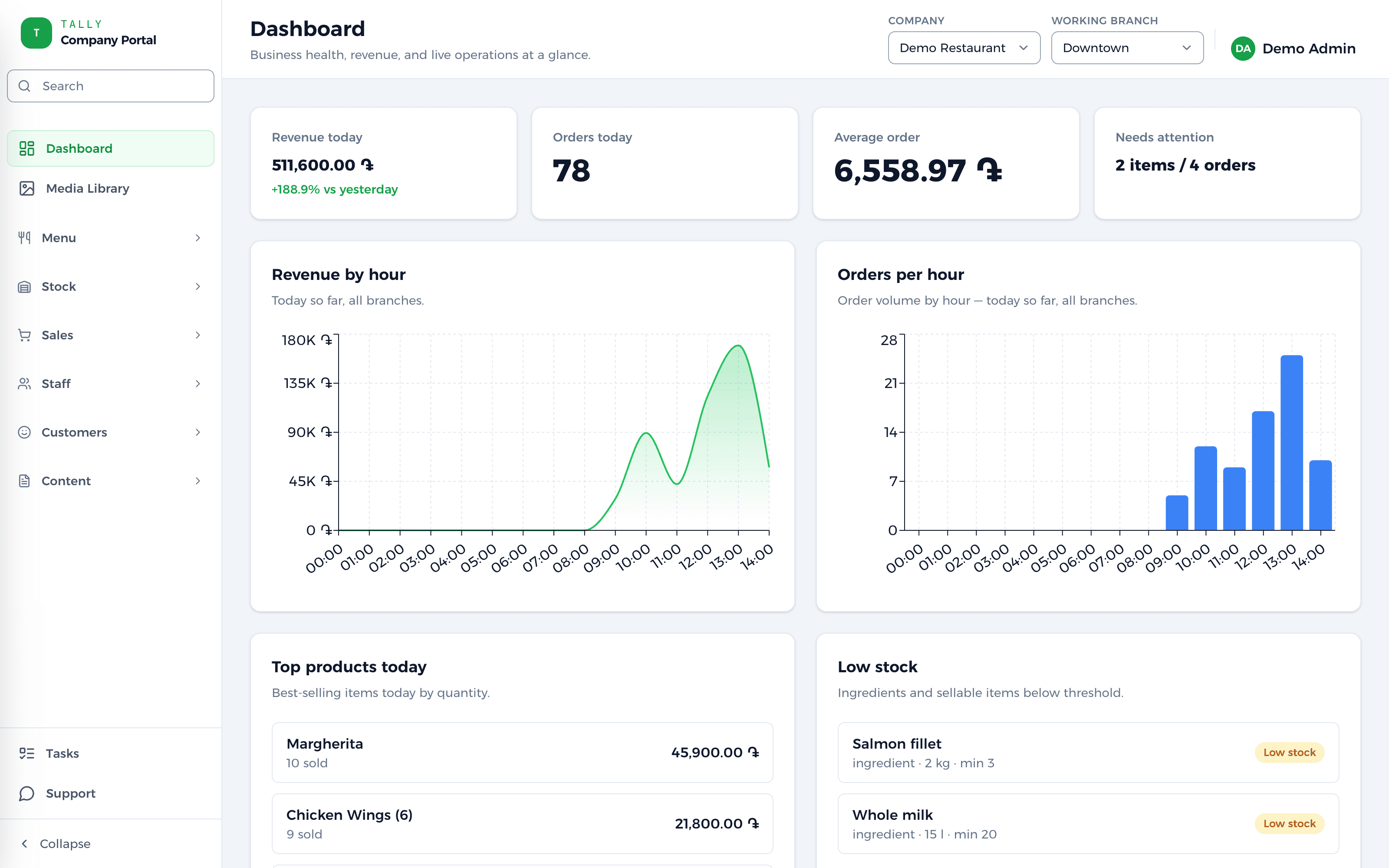
Task: Expand the Menu section chevron
Action: point(198,238)
